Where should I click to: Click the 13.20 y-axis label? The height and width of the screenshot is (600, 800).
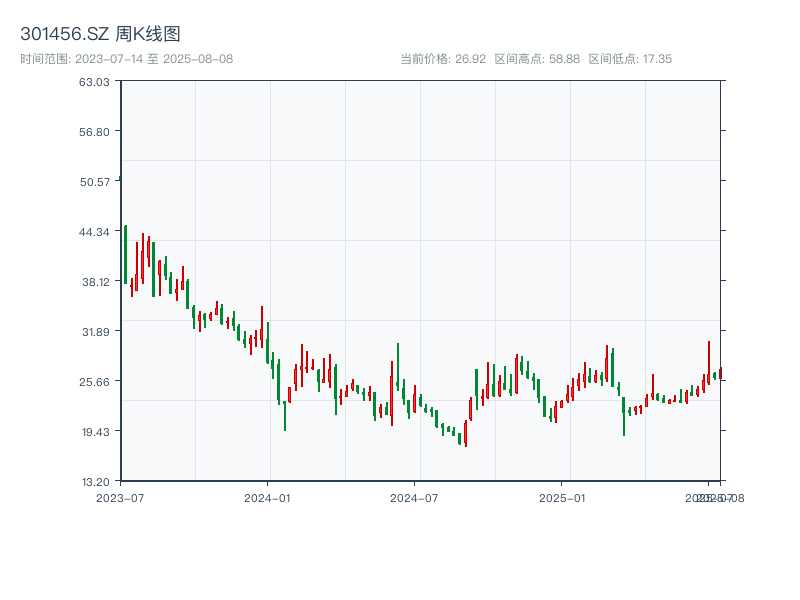pos(95,482)
